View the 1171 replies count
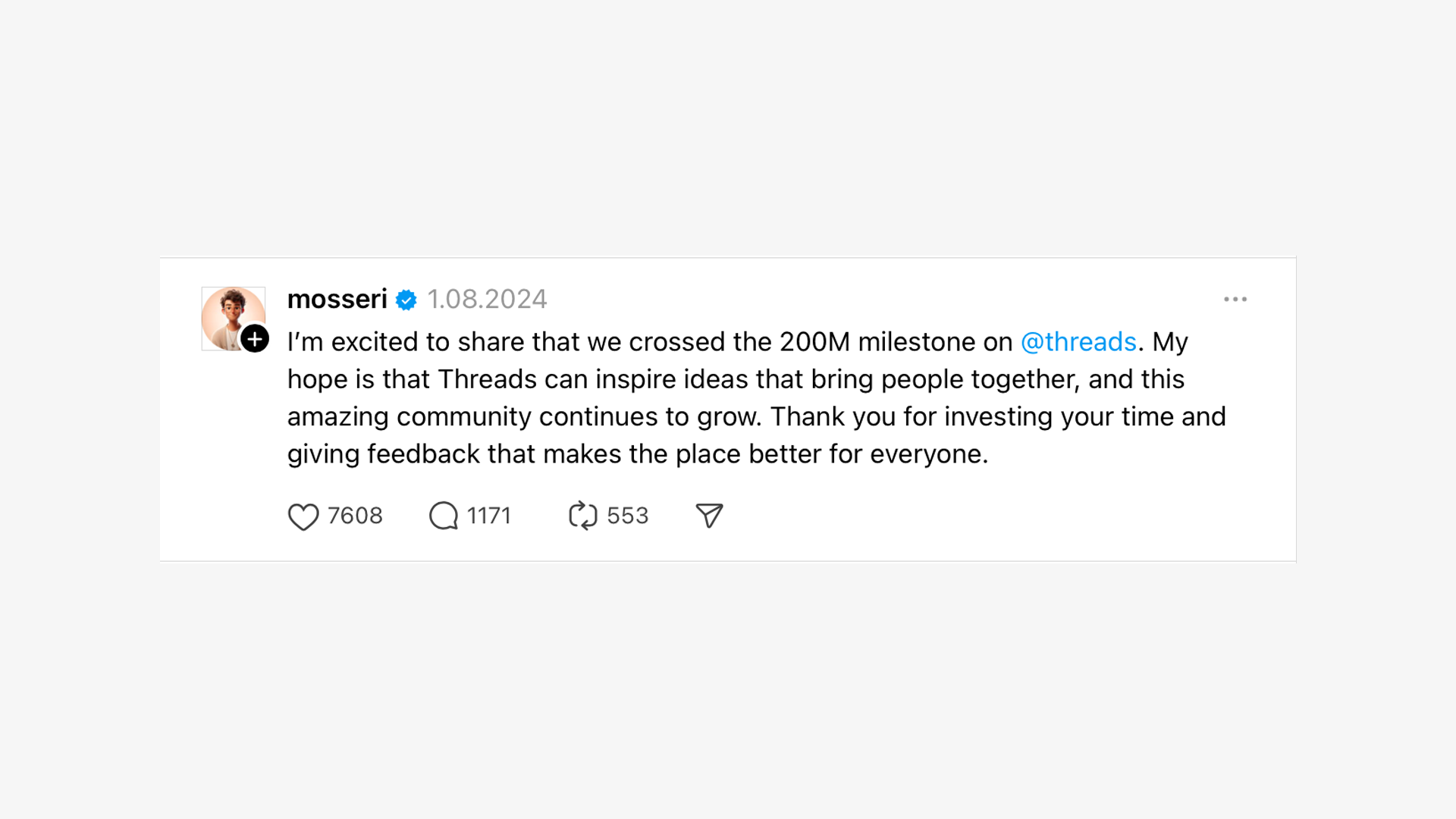Image resolution: width=1456 pixels, height=819 pixels. [x=489, y=516]
